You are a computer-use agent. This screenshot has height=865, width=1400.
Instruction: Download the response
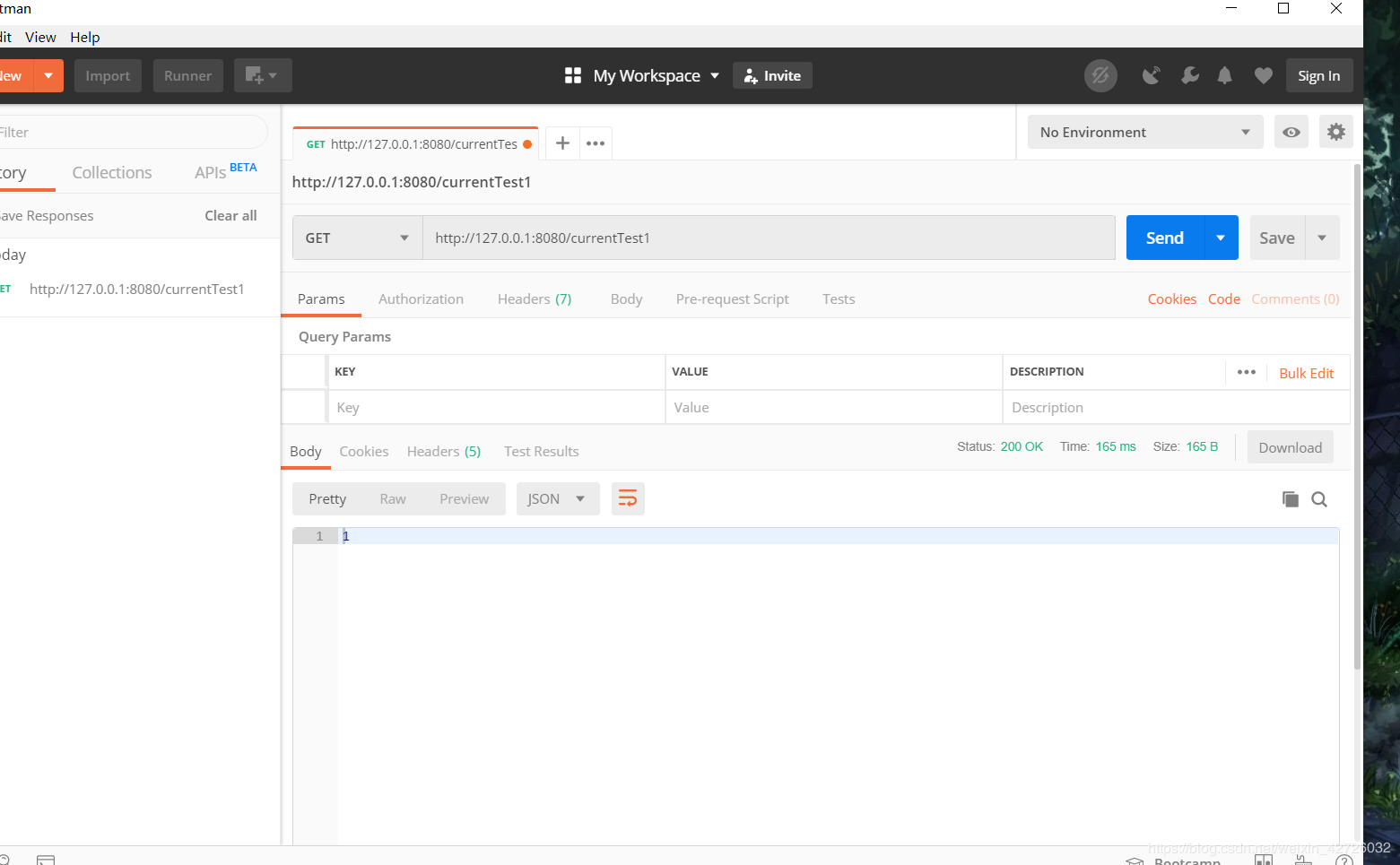click(1291, 447)
